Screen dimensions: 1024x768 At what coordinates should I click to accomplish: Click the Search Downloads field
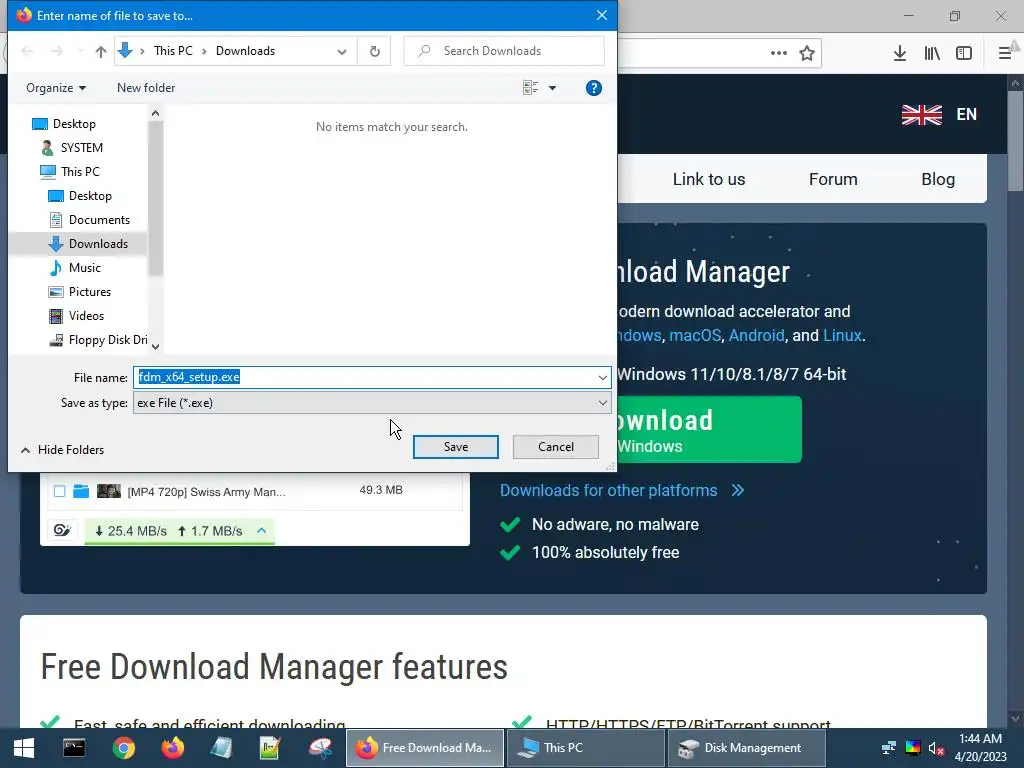(x=504, y=51)
